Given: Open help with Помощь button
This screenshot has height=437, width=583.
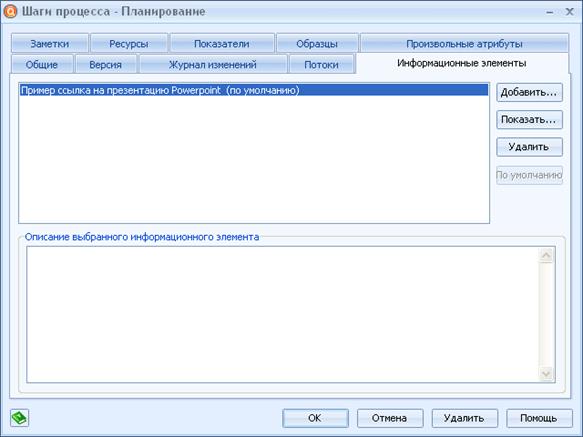Looking at the screenshot, I should [x=539, y=418].
